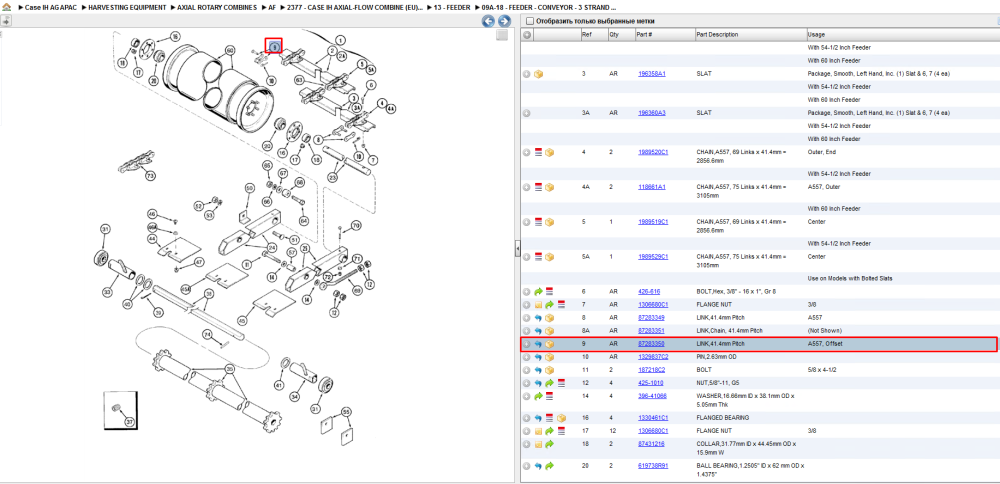Select callout 73 in the diagram
This screenshot has width=1000, height=484.
pyautogui.click(x=151, y=175)
